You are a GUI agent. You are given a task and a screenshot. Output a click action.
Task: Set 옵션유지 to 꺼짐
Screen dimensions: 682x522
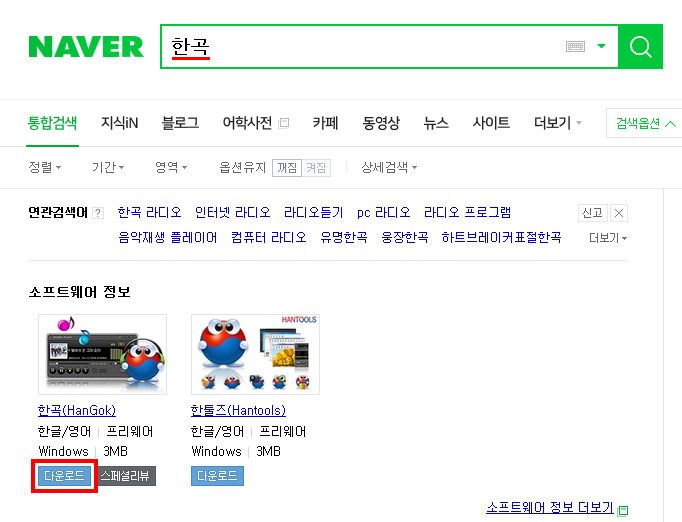pos(287,168)
